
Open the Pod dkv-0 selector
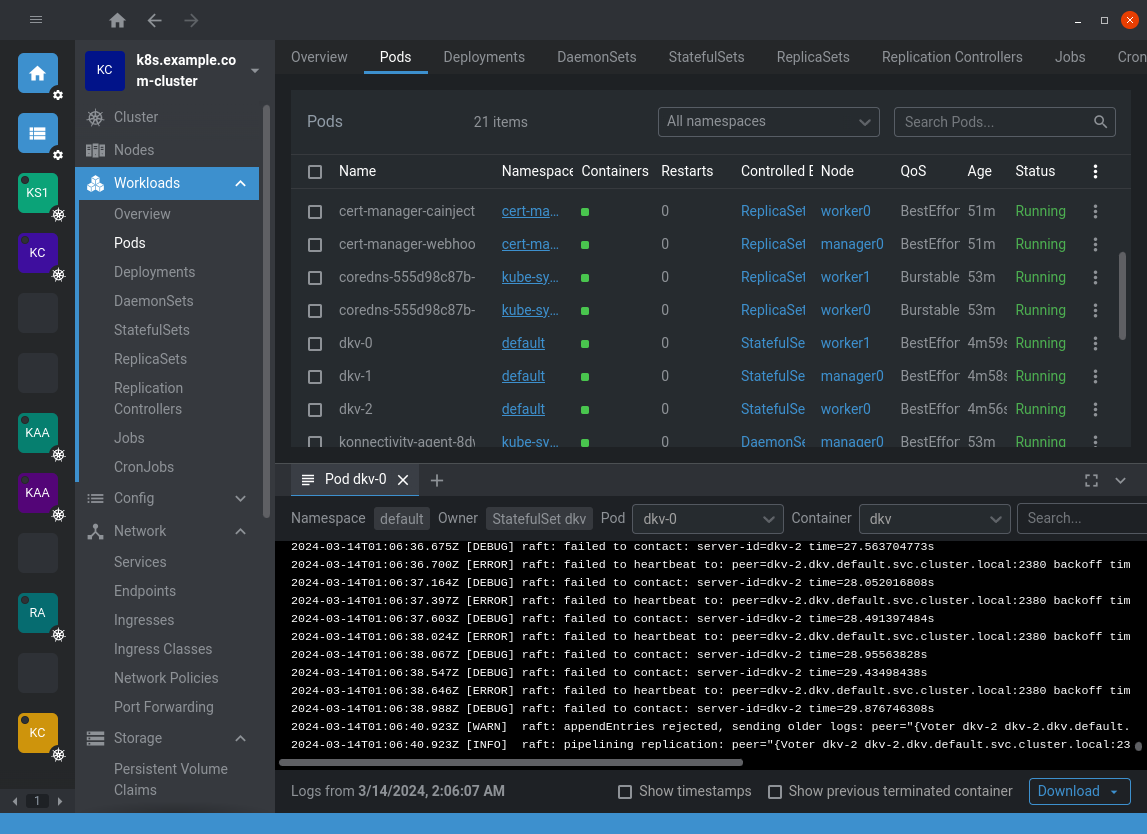(x=707, y=519)
